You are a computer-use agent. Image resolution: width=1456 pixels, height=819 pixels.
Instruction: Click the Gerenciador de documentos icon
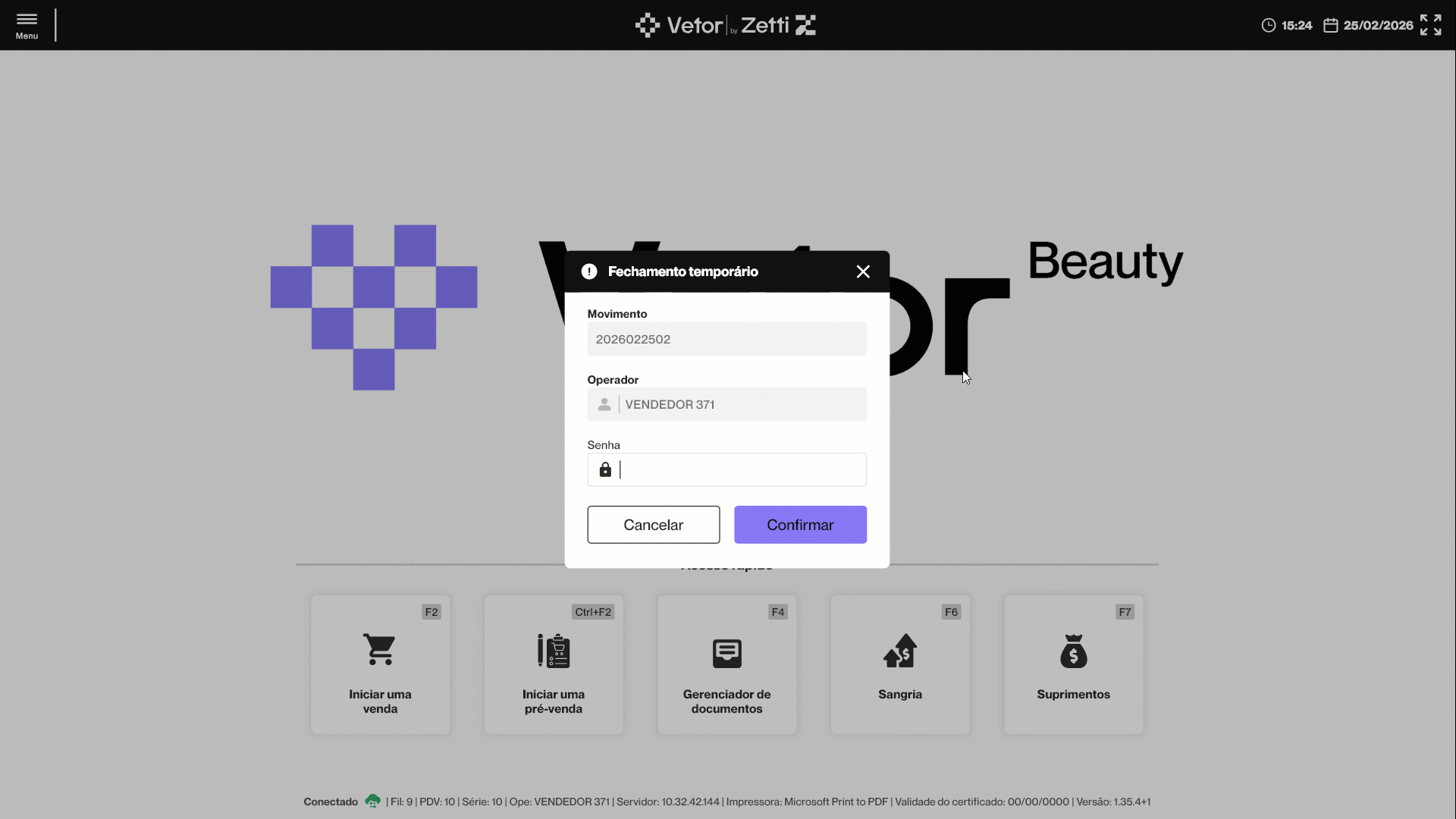coord(726,653)
